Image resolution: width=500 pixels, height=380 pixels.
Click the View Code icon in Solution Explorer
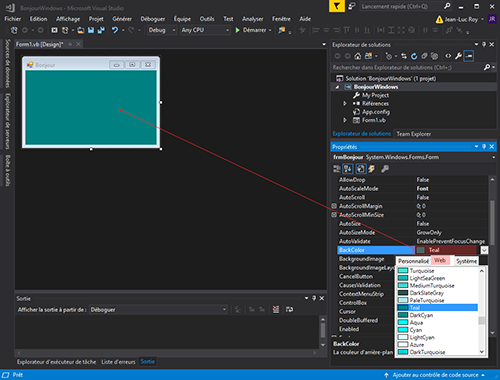coord(448,56)
